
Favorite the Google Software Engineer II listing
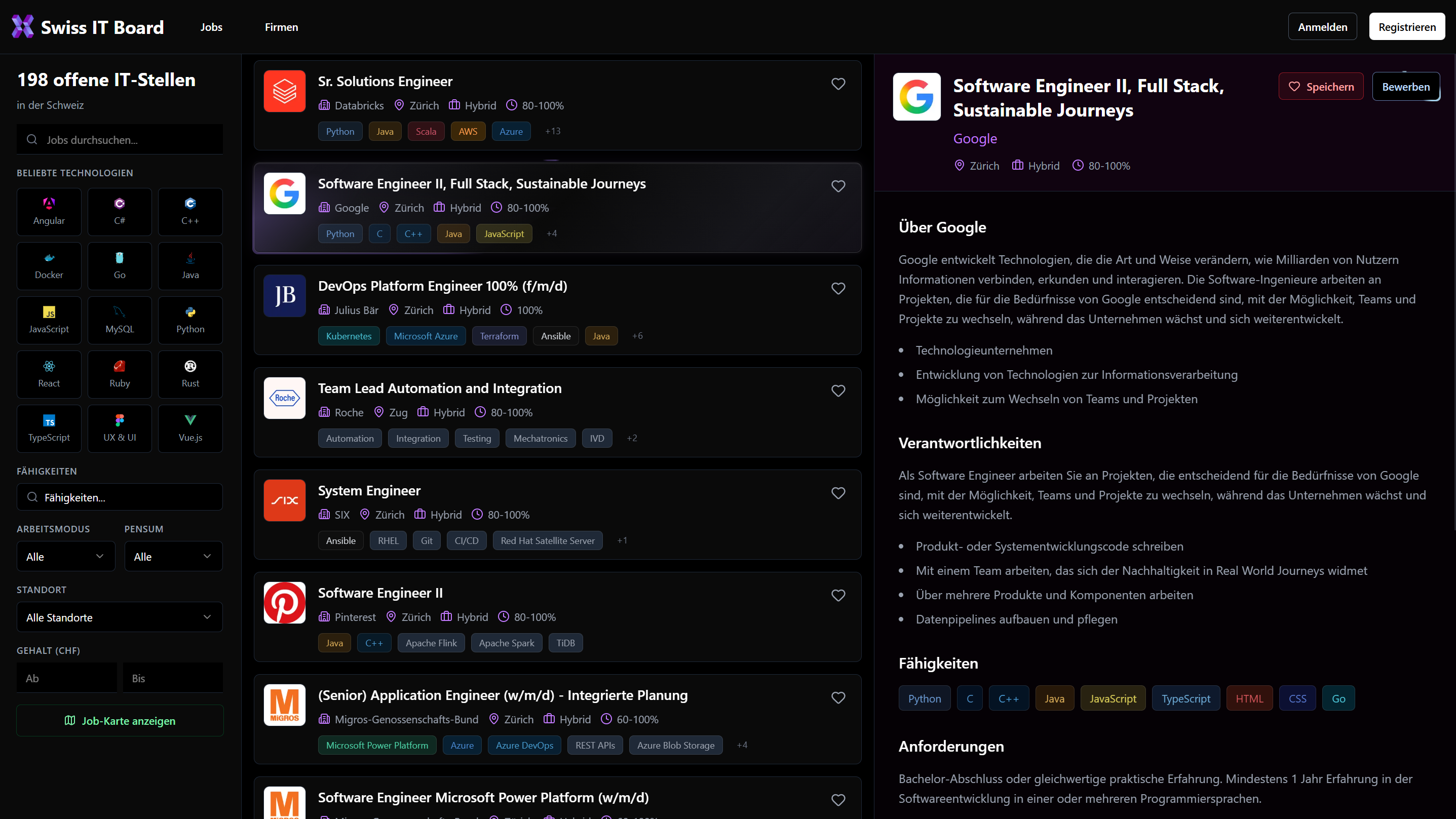pyautogui.click(x=838, y=186)
